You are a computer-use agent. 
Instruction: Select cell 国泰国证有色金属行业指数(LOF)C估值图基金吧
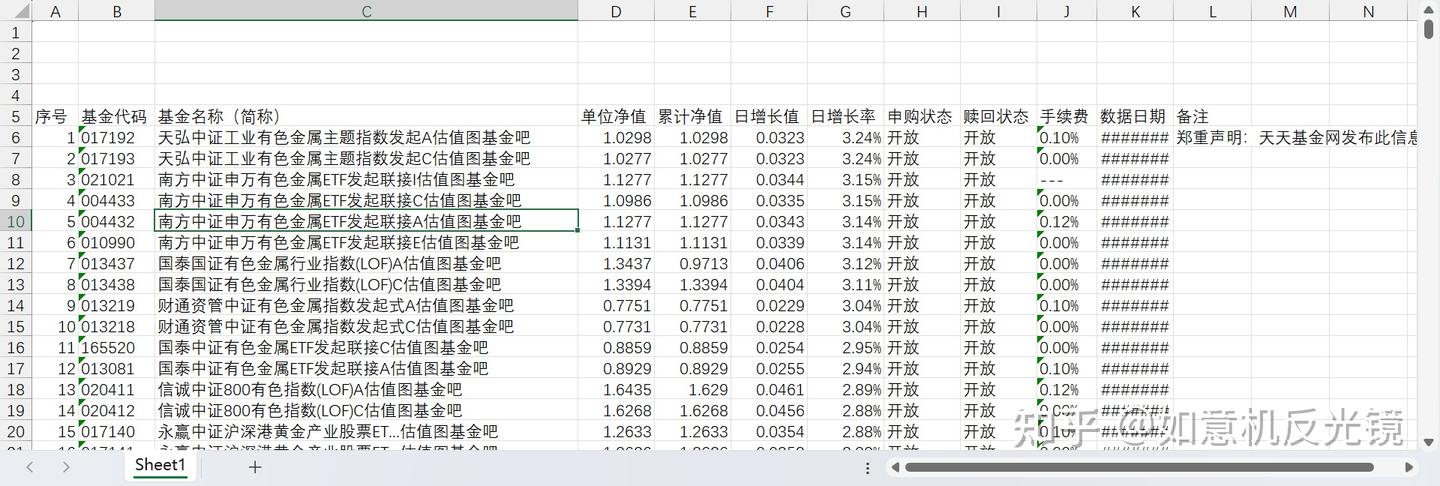pyautogui.click(x=366, y=284)
